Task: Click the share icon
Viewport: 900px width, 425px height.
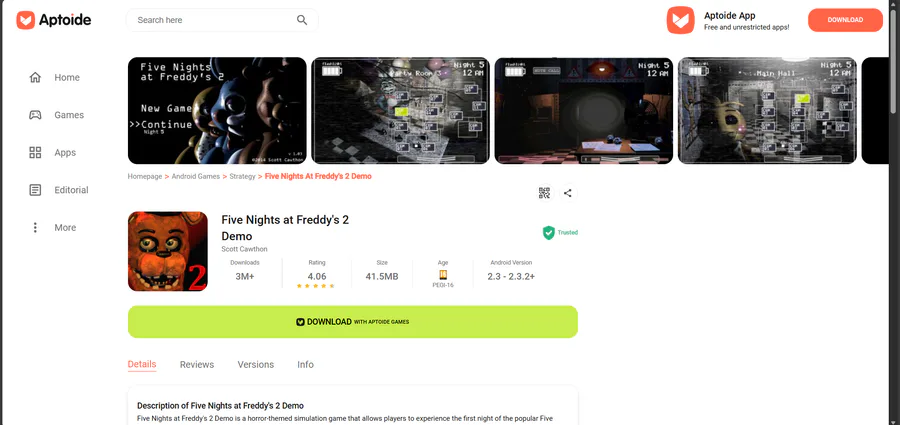Action: tap(568, 193)
